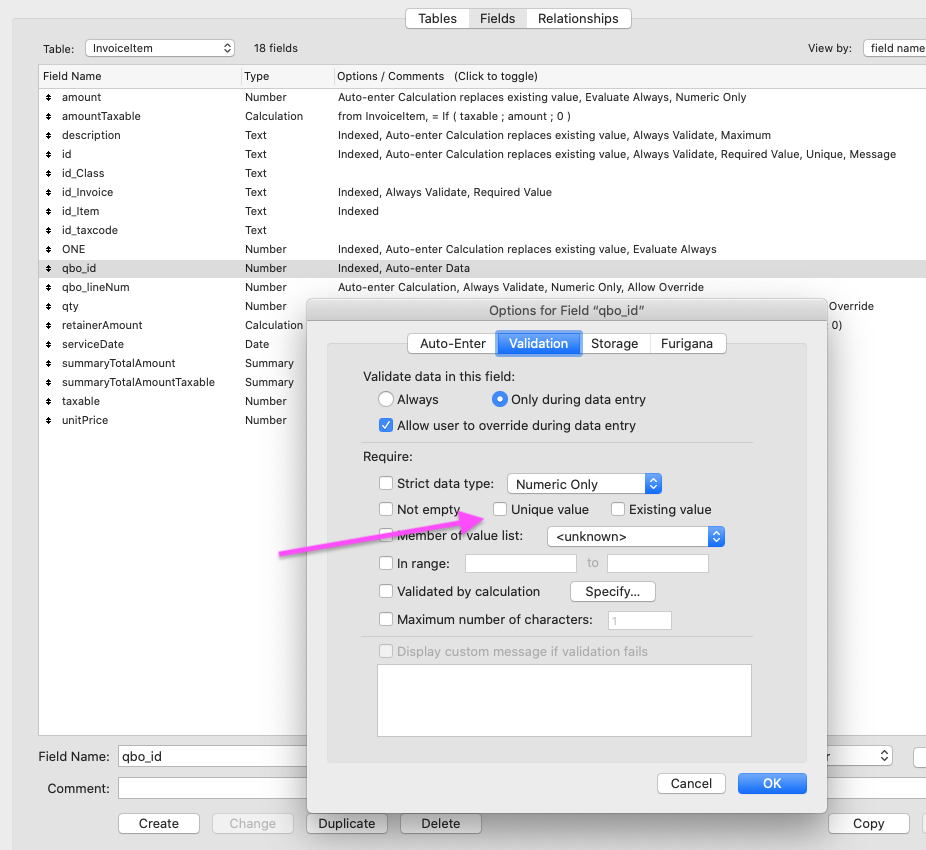Click reorder handle icon for qbo_lineNum field
This screenshot has width=926, height=850.
[x=48, y=287]
